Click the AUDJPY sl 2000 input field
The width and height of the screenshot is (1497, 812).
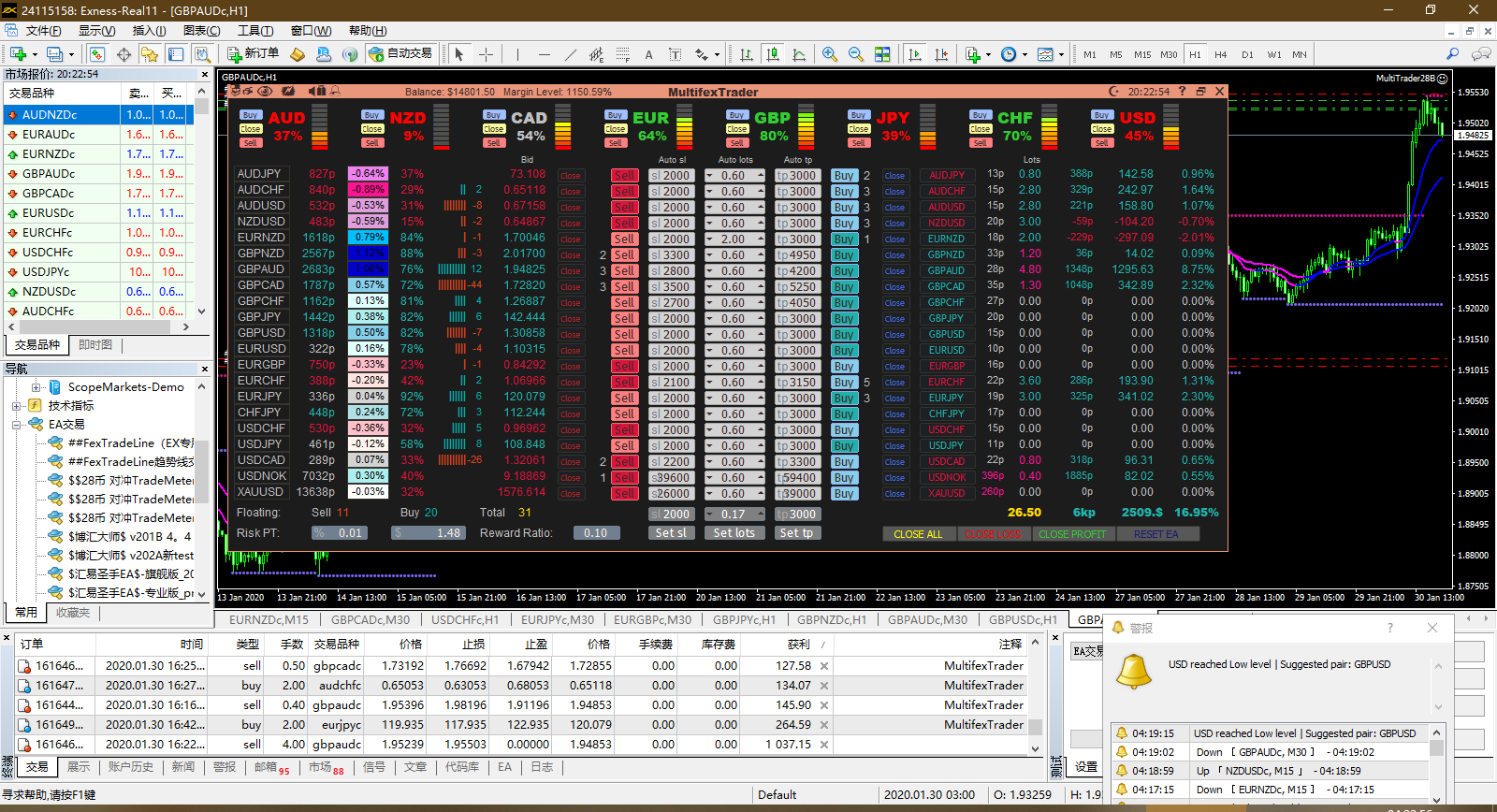point(671,176)
